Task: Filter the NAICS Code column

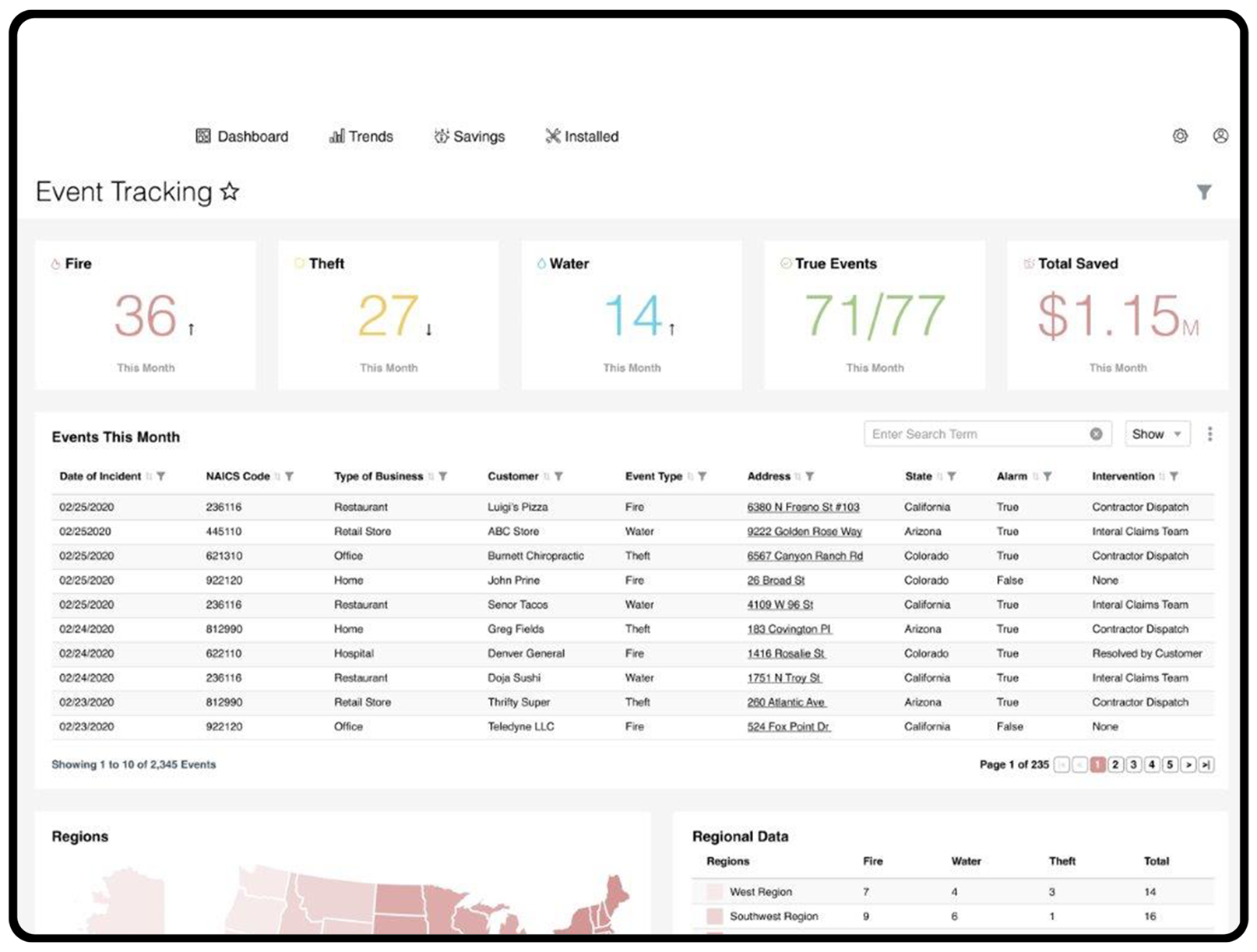Action: (x=289, y=476)
